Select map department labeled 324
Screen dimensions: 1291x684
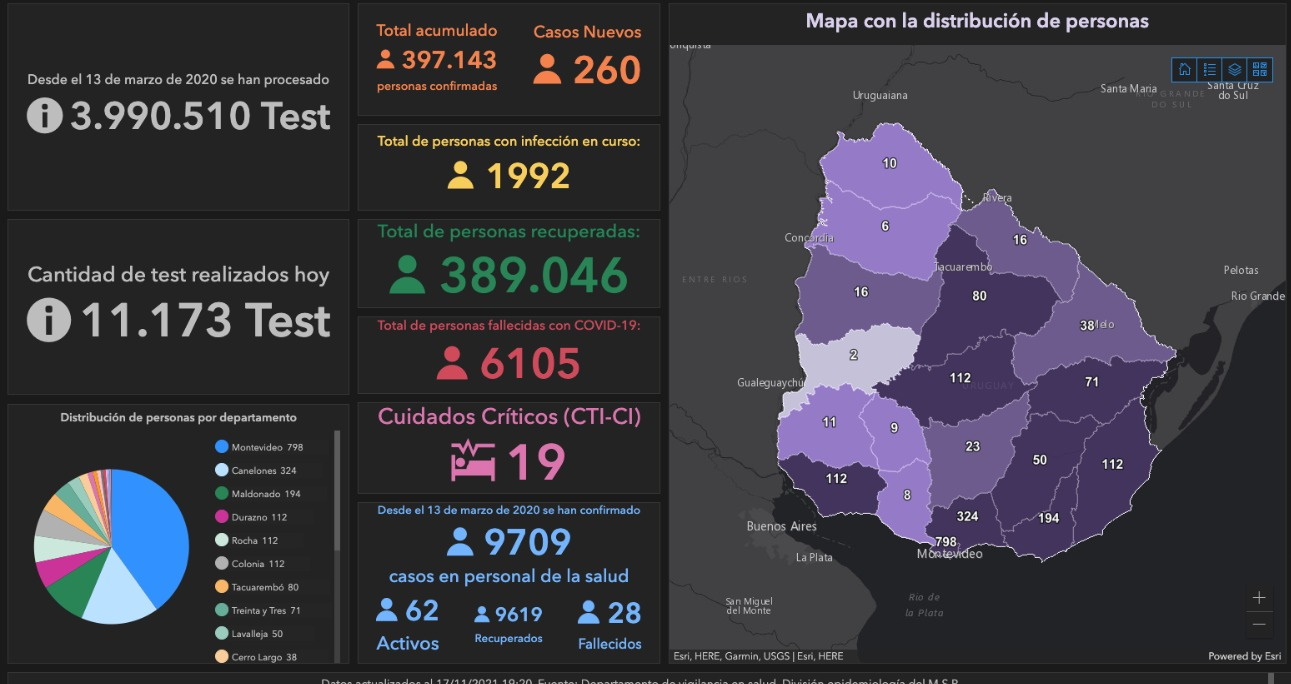click(967, 517)
